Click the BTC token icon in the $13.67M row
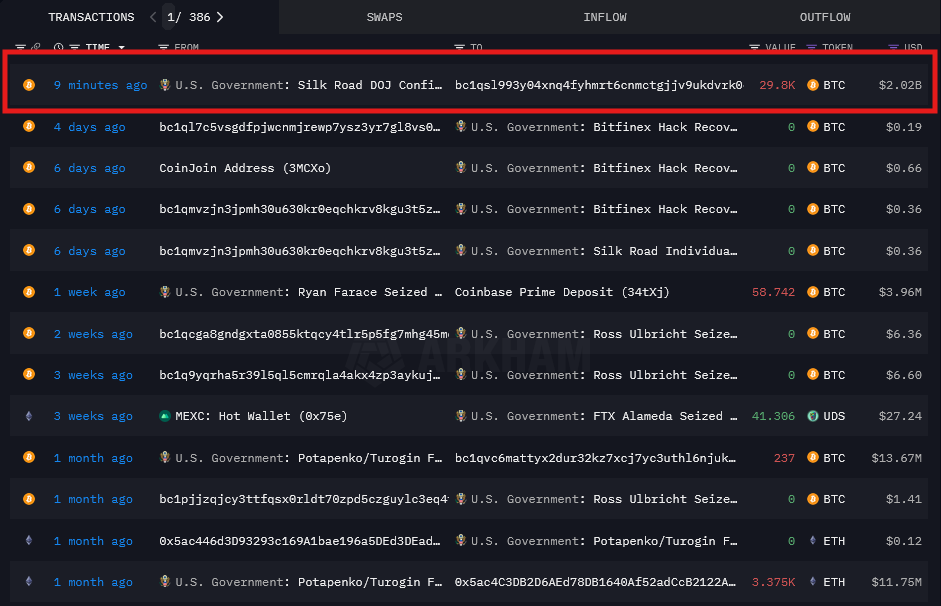Image resolution: width=941 pixels, height=606 pixels. [x=813, y=457]
